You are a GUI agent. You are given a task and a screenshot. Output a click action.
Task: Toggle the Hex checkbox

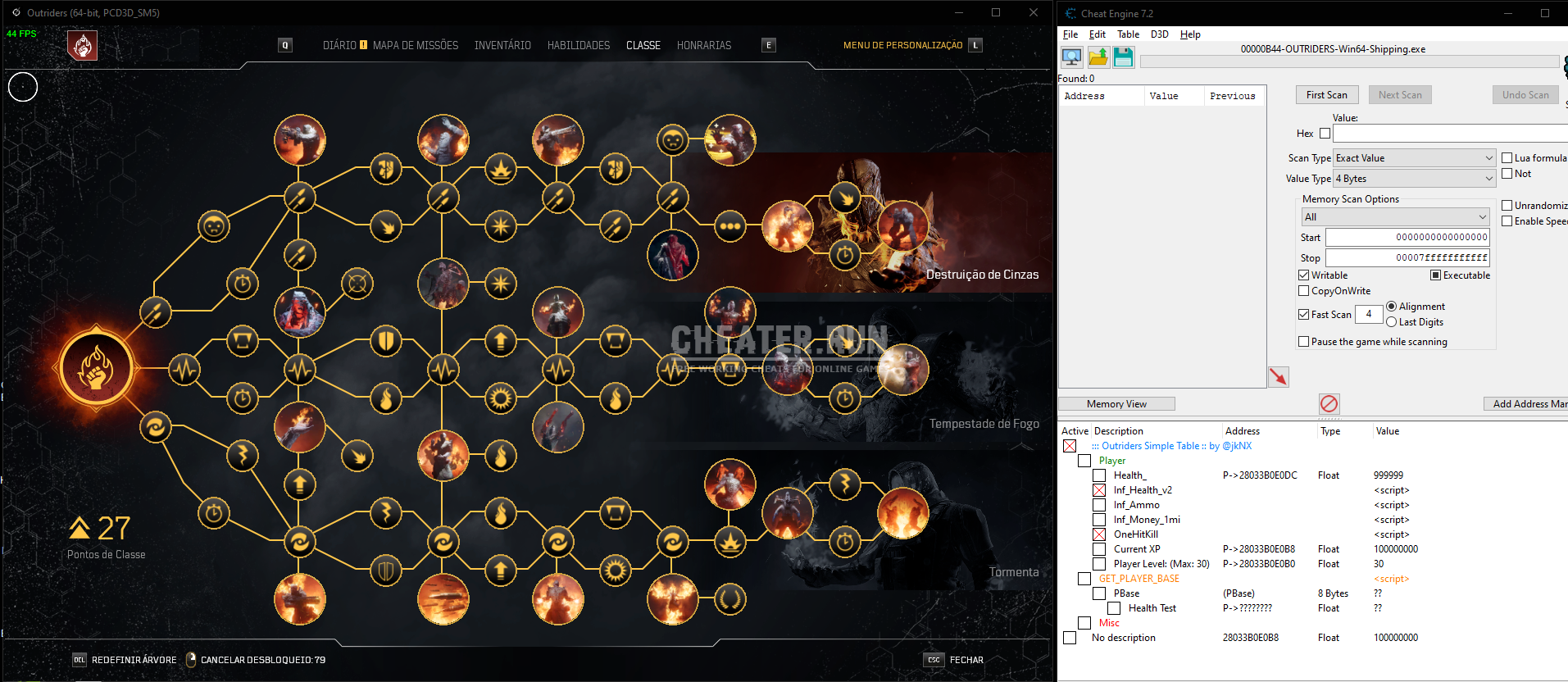1325,134
